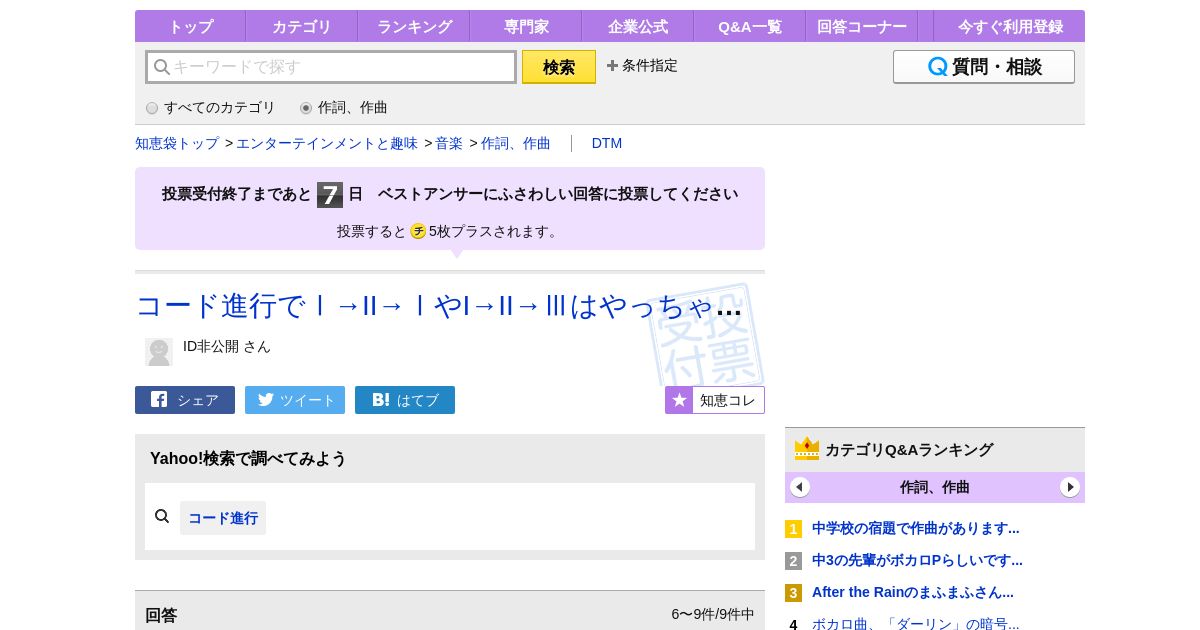Add question to 知恵コレ star button
Image resolution: width=1200 pixels, height=630 pixels.
(x=715, y=400)
